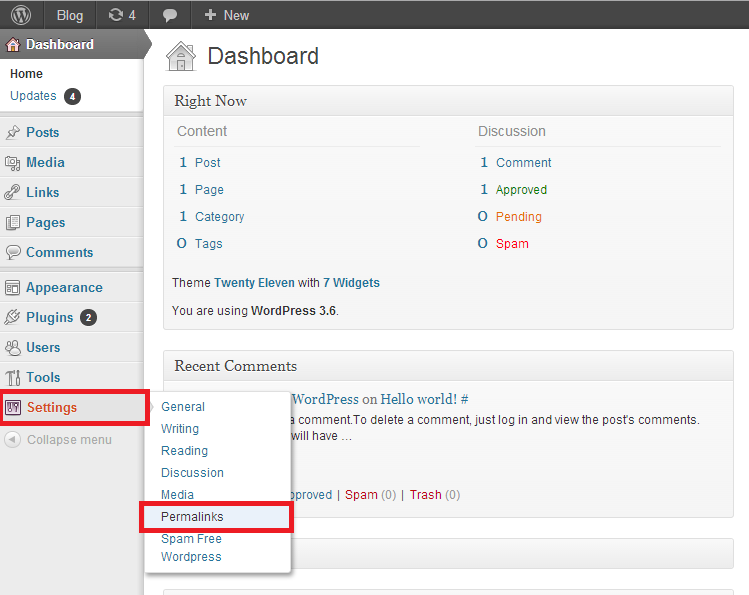
Task: Click the Spam link in Right Now
Action: (x=512, y=244)
